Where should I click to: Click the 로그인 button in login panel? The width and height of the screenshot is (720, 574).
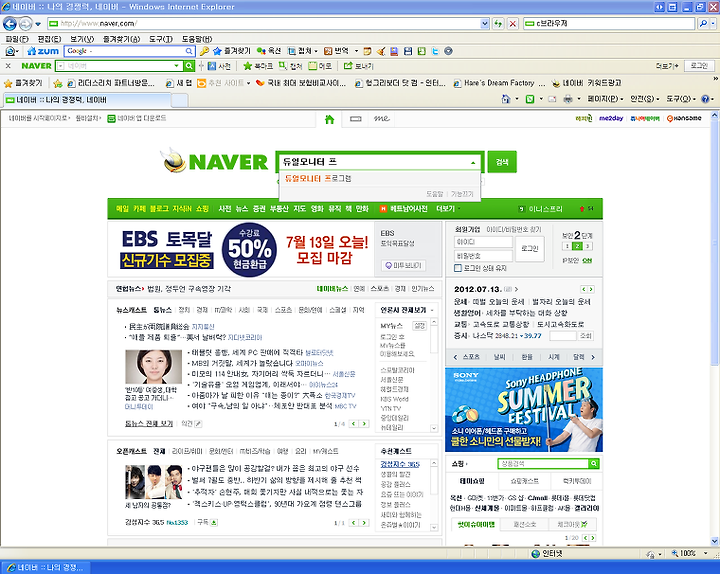[x=529, y=248]
